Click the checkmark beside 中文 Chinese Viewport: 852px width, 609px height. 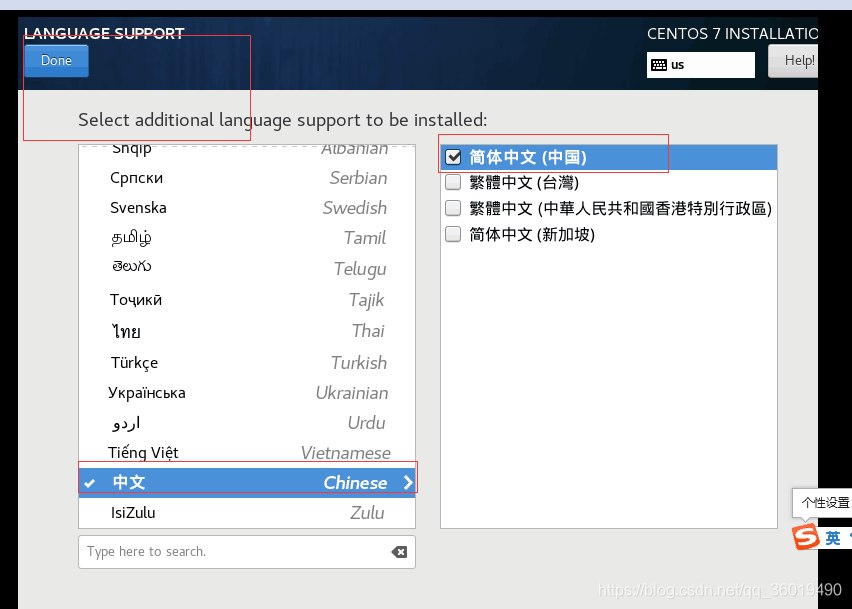[x=90, y=483]
